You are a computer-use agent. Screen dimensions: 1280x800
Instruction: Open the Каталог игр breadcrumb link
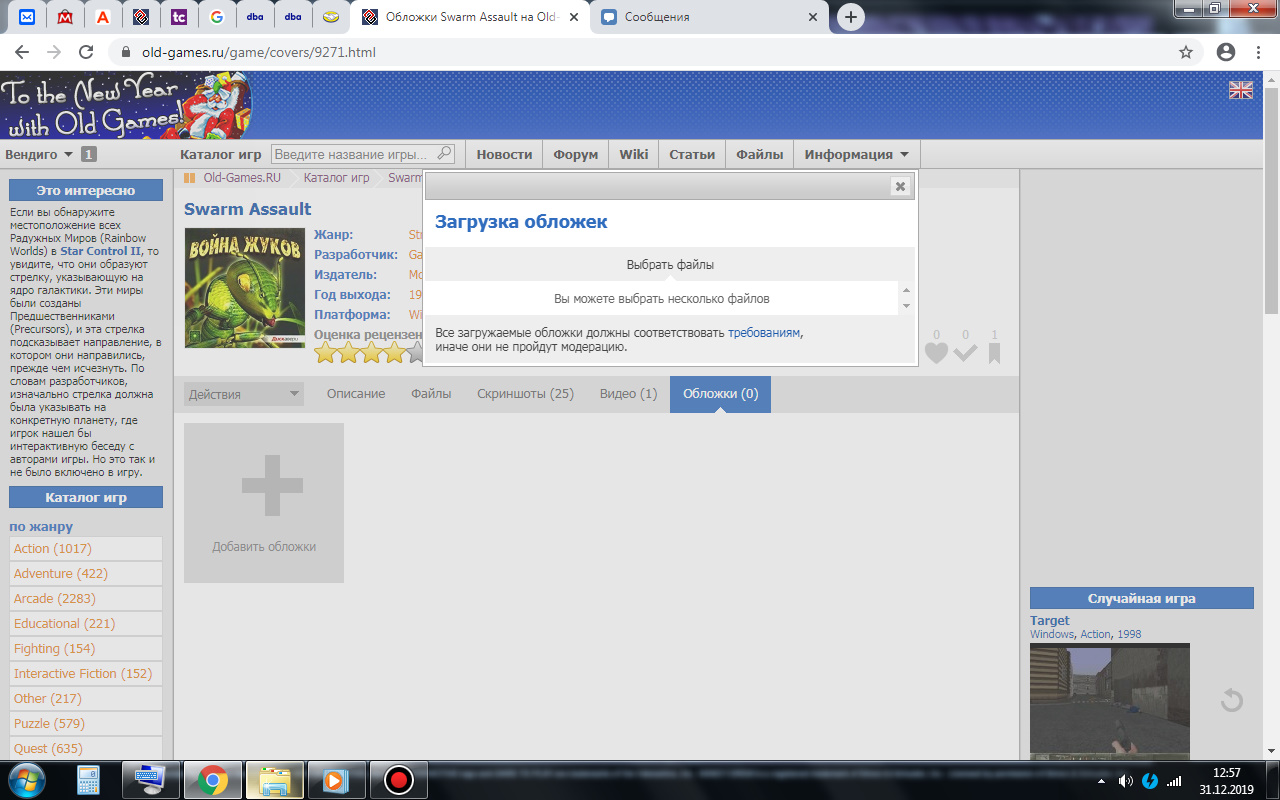coord(336,178)
